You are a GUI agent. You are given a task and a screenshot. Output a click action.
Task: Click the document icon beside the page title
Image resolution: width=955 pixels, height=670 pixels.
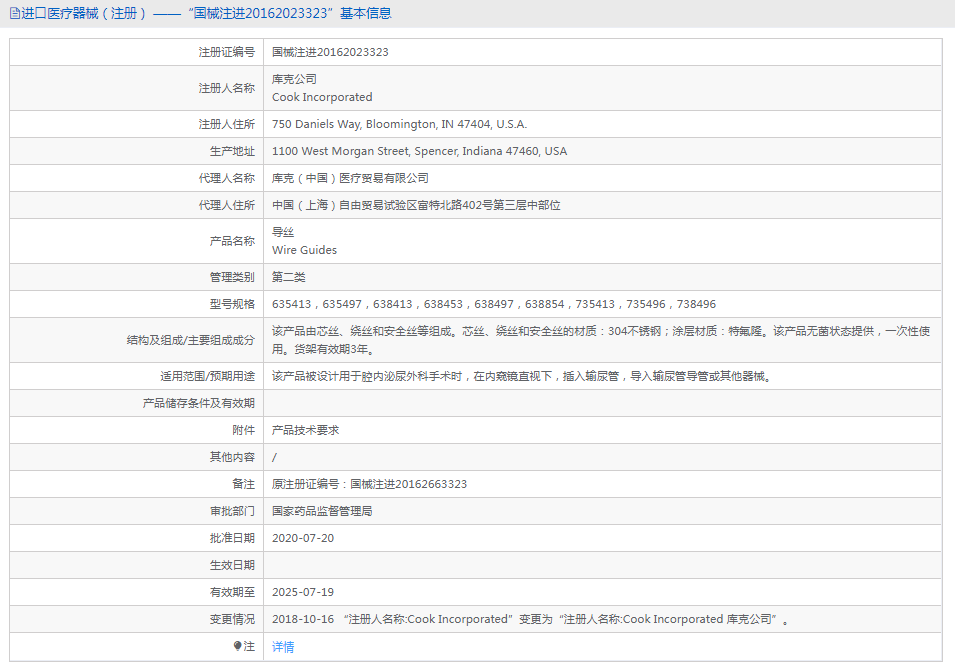[15, 13]
